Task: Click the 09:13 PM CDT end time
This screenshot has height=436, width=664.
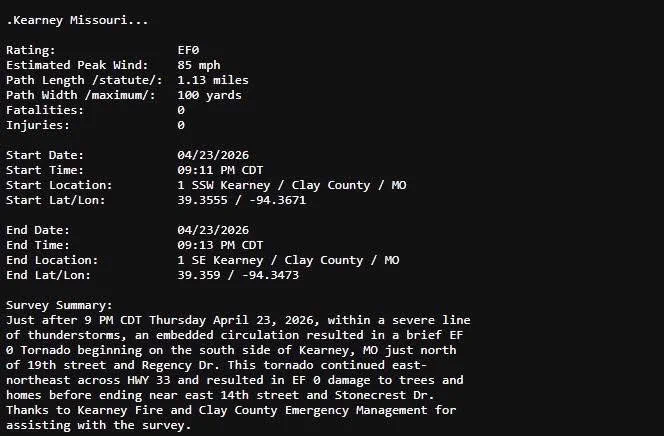Action: [x=220, y=245]
